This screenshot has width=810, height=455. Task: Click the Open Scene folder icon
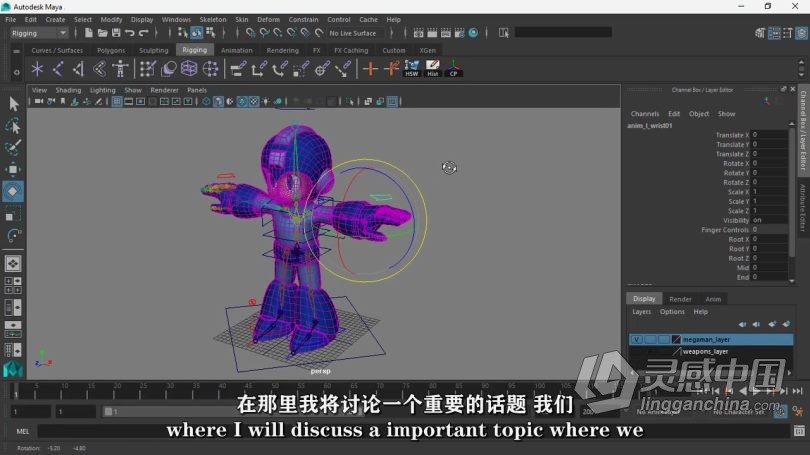pos(102,33)
